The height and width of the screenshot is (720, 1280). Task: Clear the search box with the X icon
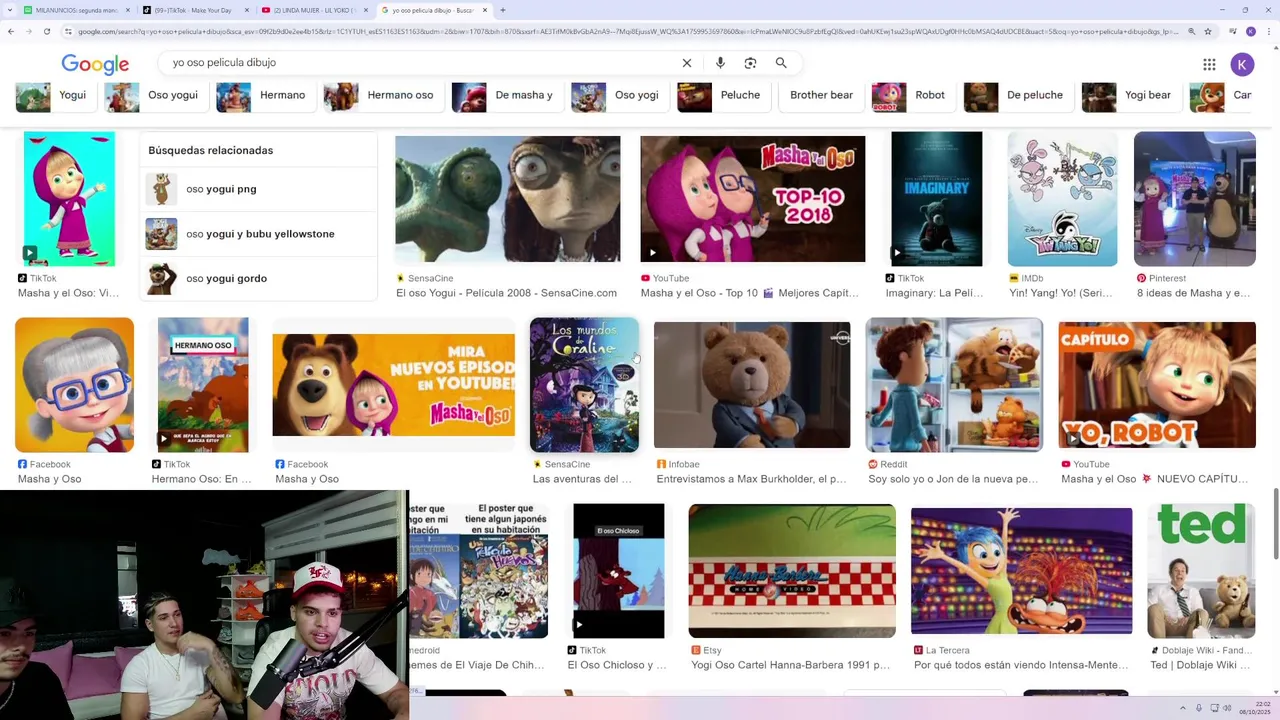pos(687,63)
